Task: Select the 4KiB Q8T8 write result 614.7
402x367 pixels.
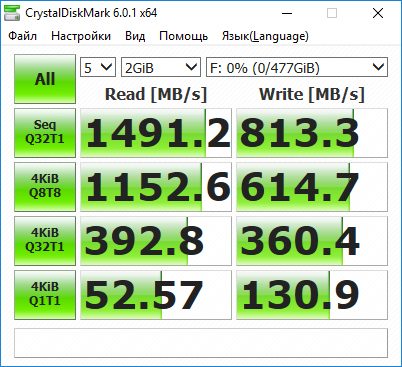Action: (312, 187)
